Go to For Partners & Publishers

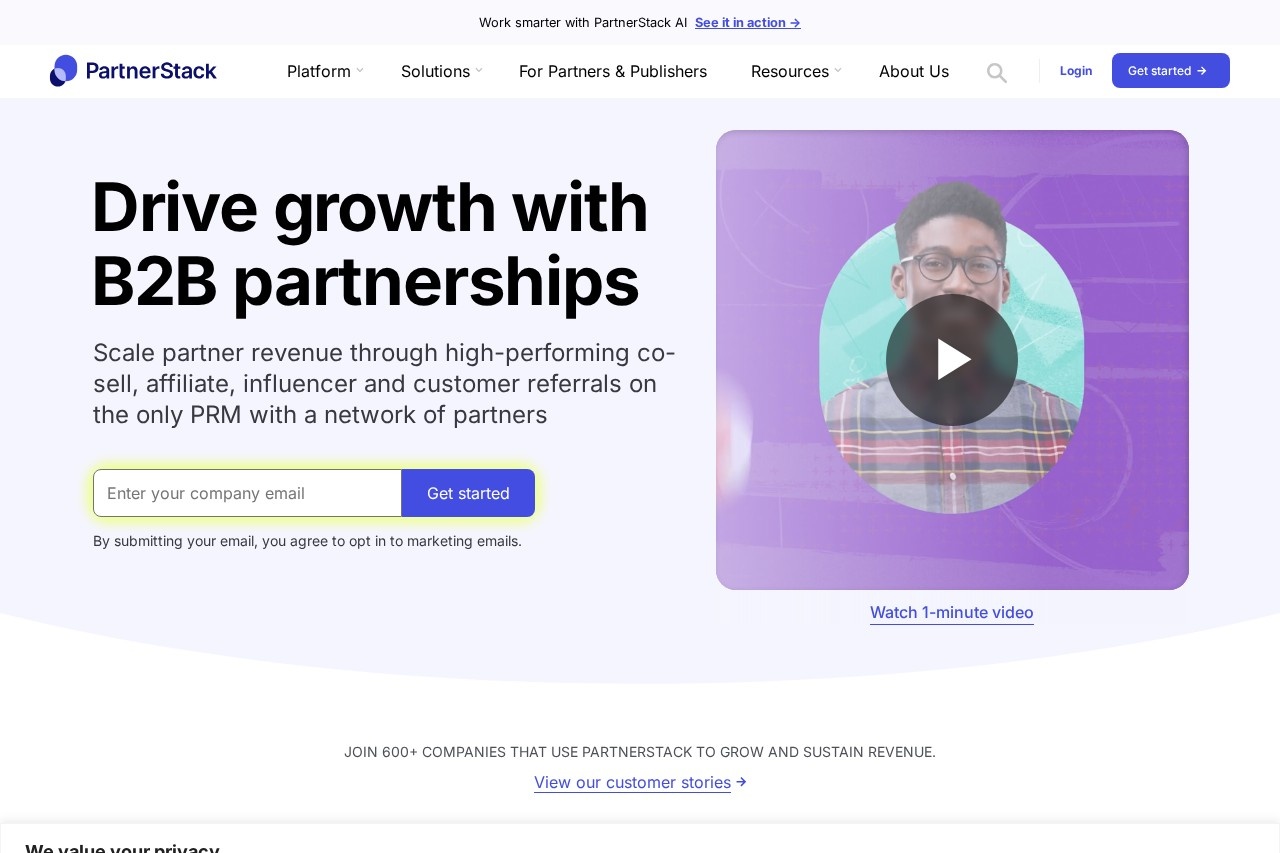613,71
